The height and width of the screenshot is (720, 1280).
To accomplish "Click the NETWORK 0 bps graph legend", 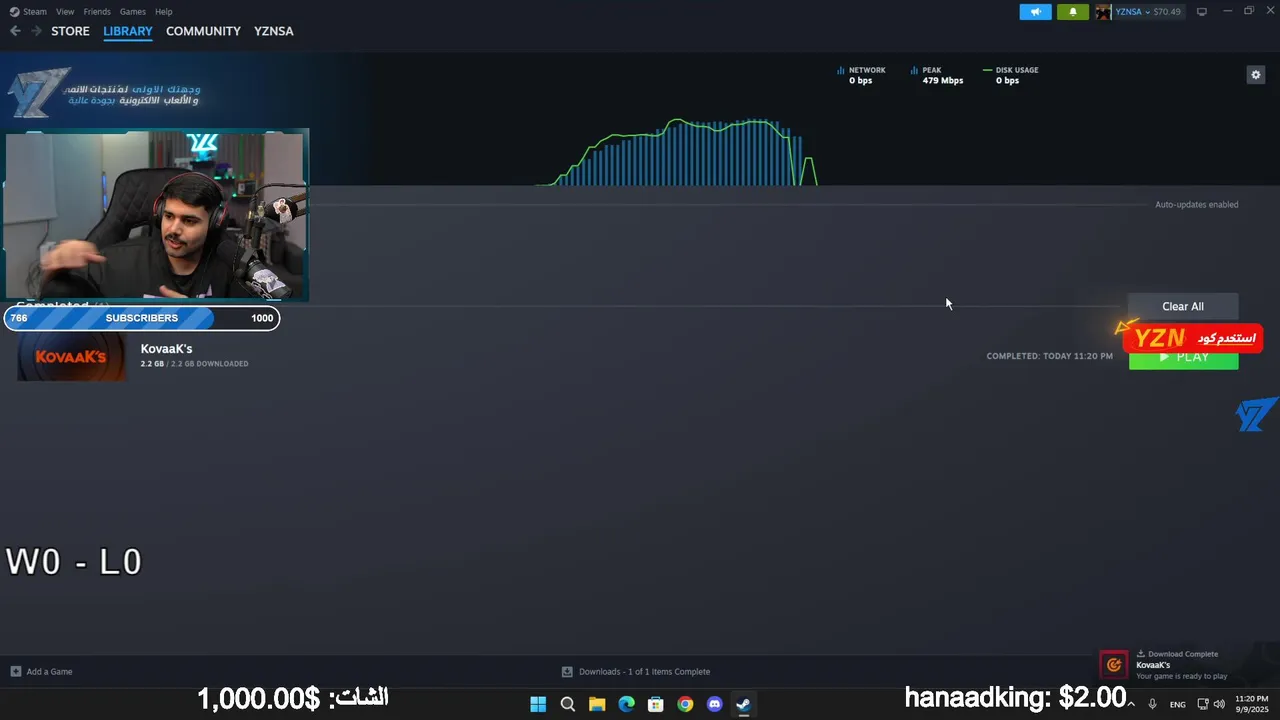I will (x=861, y=75).
